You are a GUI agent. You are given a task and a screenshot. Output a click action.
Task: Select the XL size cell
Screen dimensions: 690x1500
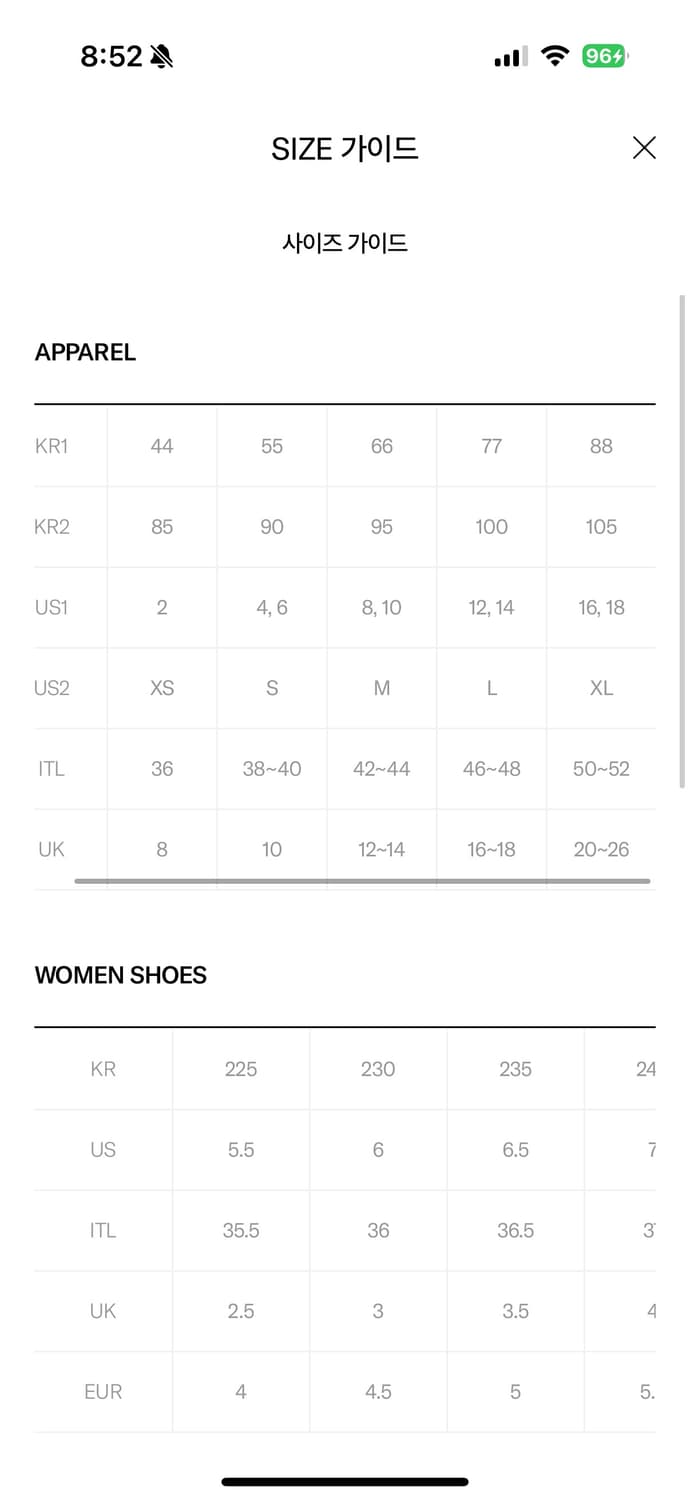[601, 688]
